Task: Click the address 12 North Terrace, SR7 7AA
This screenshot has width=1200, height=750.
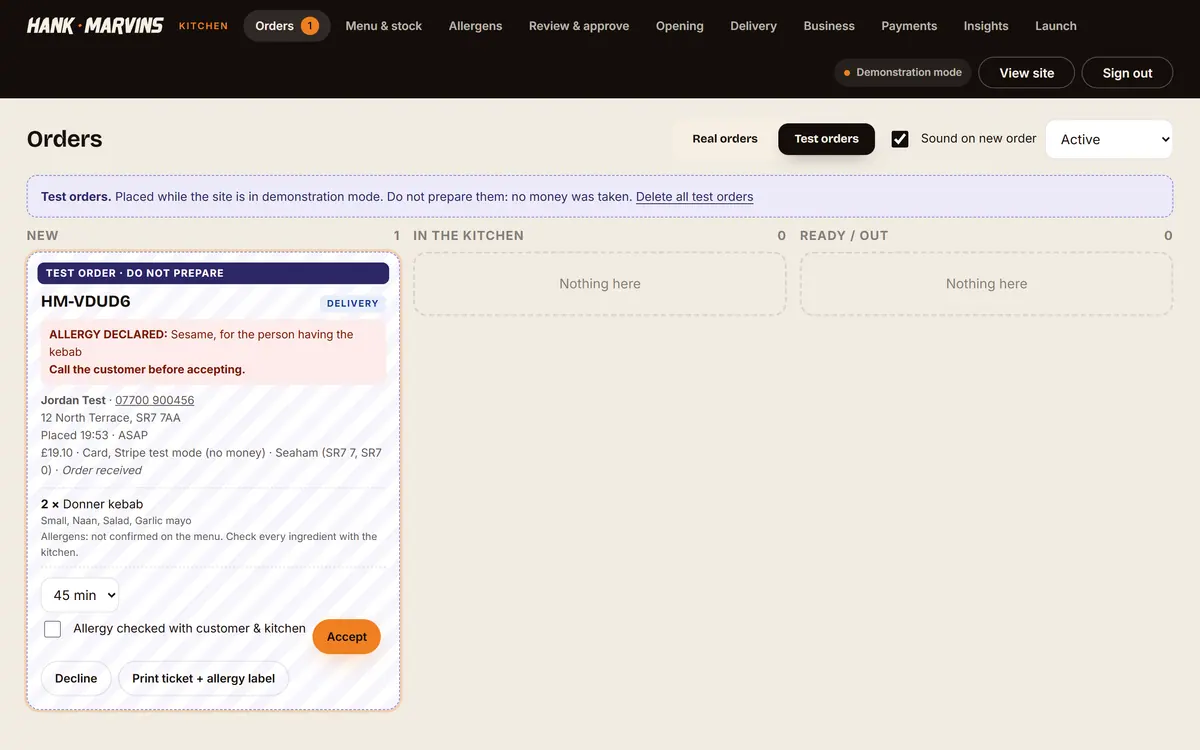Action: tap(111, 418)
